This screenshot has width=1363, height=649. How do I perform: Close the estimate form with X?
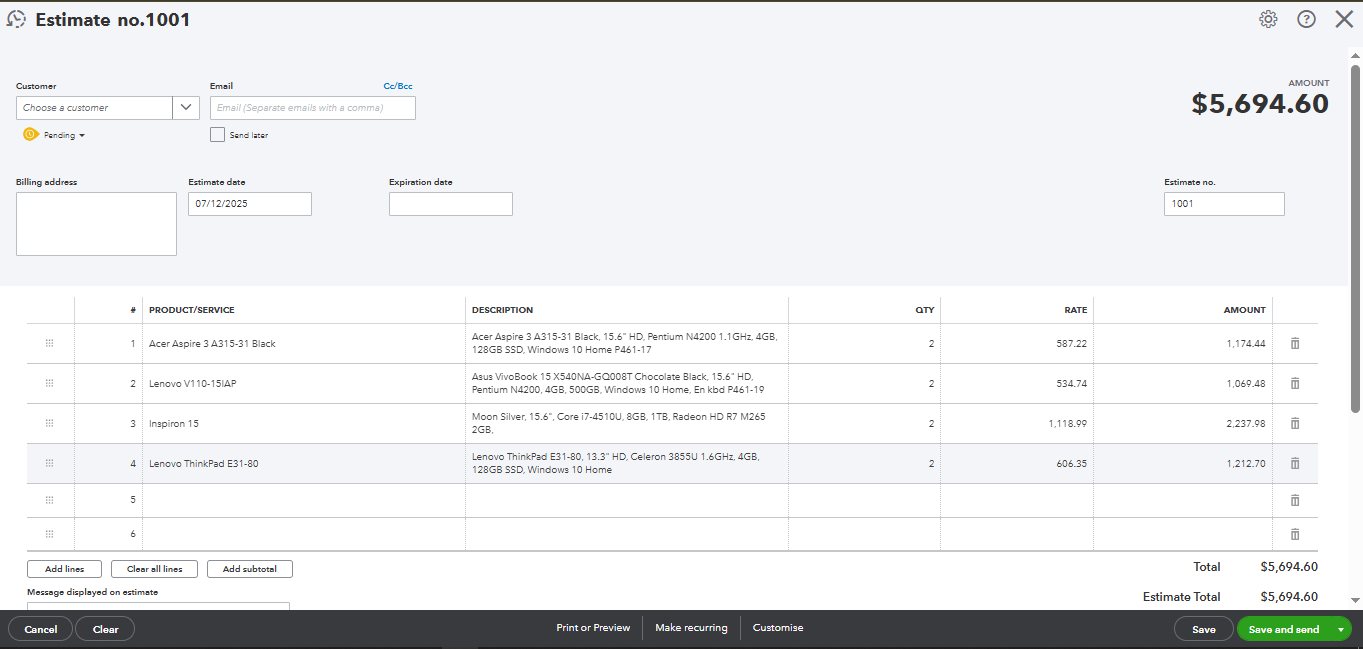point(1344,19)
